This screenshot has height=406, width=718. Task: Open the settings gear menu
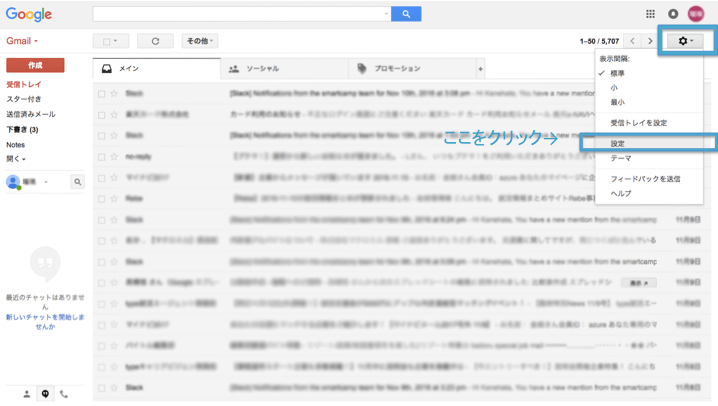tap(685, 41)
